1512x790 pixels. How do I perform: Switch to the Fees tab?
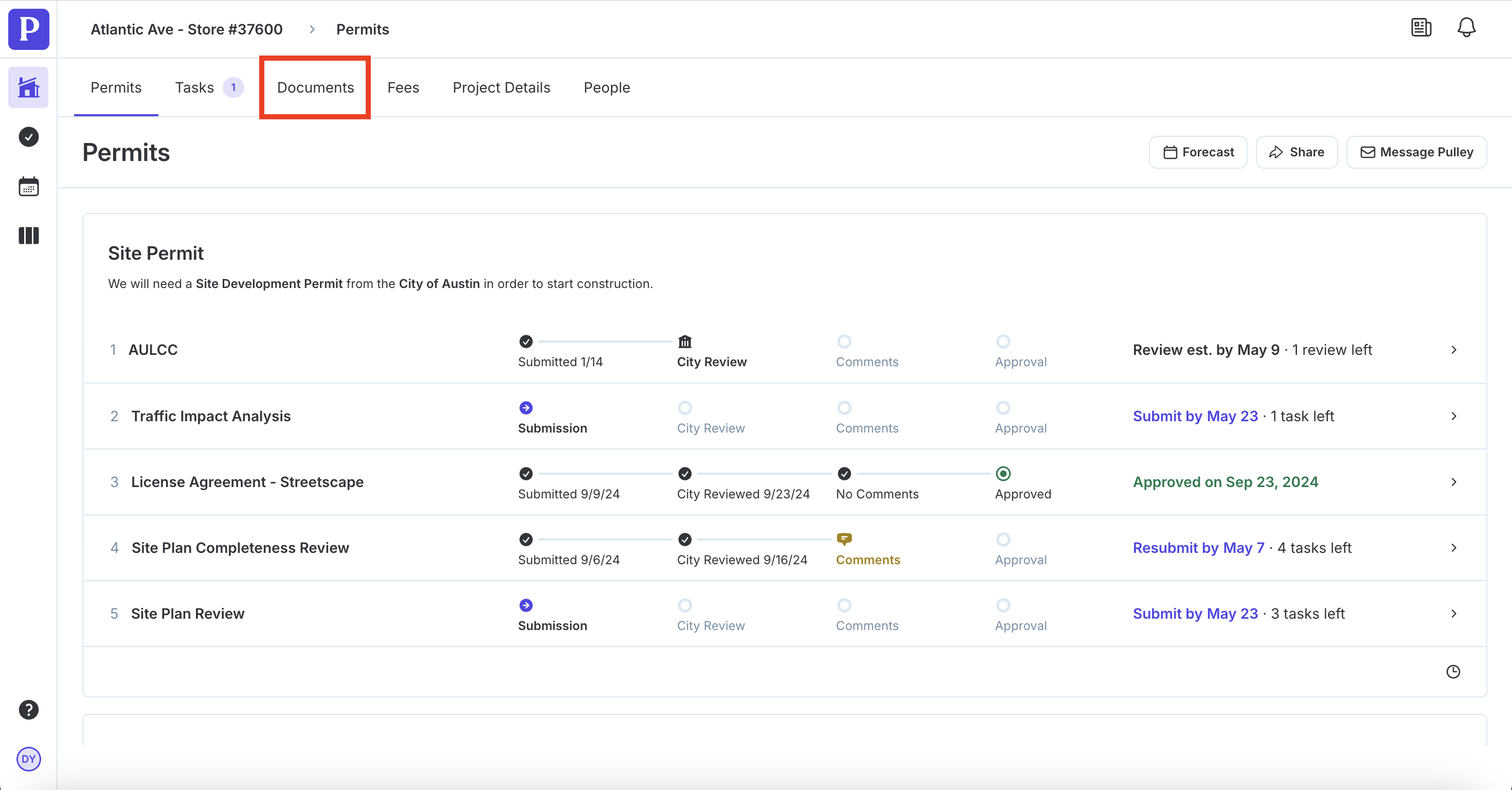(x=403, y=87)
